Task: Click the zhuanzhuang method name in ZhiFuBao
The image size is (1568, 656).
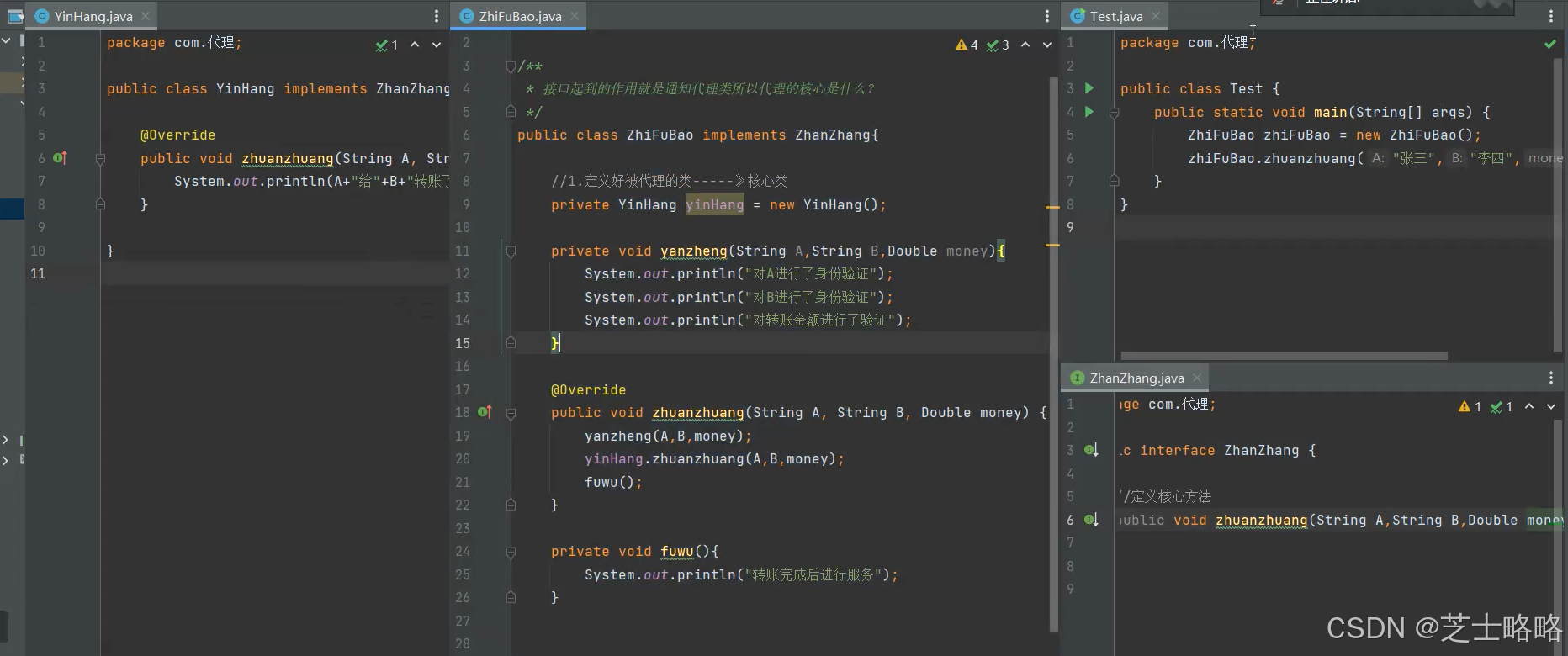Action: click(697, 413)
